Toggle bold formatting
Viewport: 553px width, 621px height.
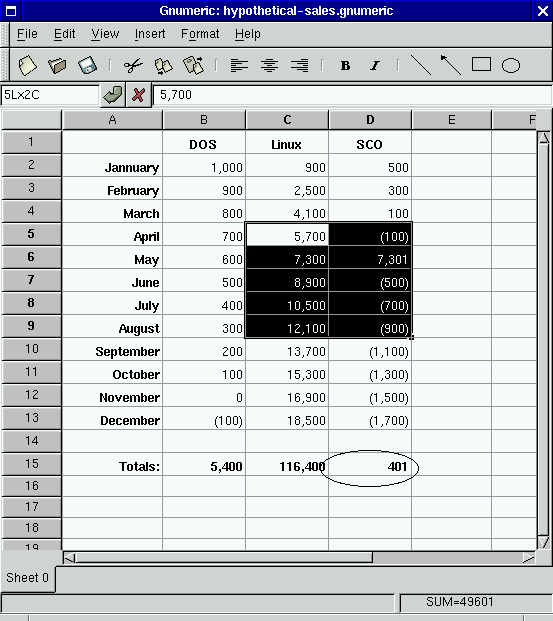[345, 66]
